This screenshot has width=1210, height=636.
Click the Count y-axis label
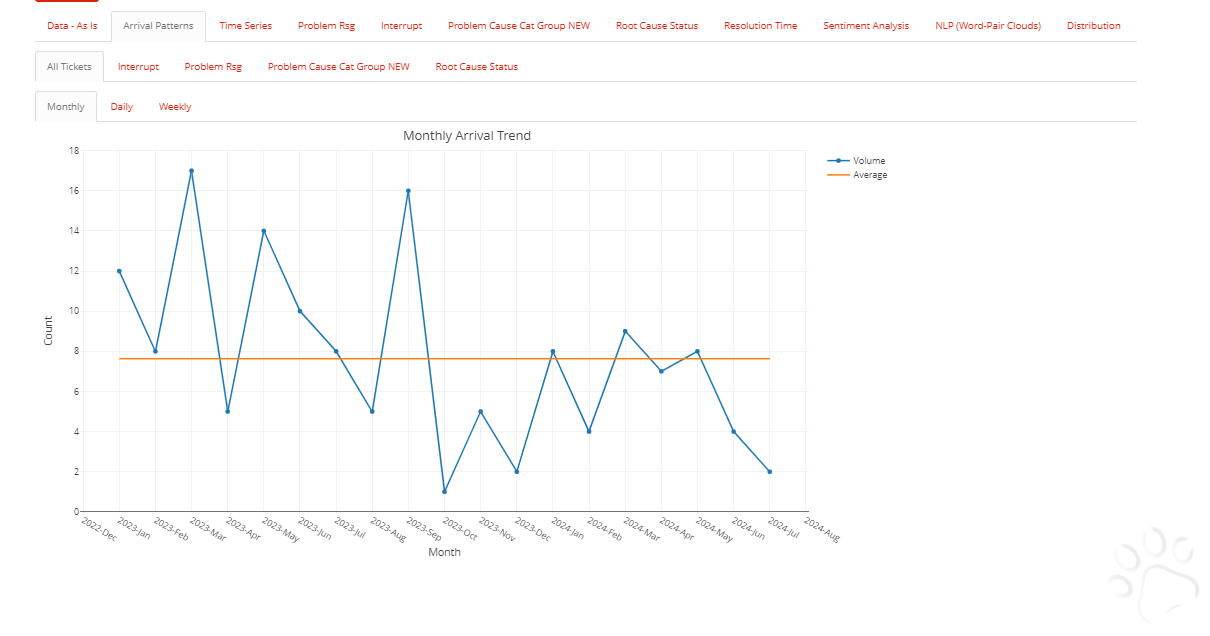(48, 331)
